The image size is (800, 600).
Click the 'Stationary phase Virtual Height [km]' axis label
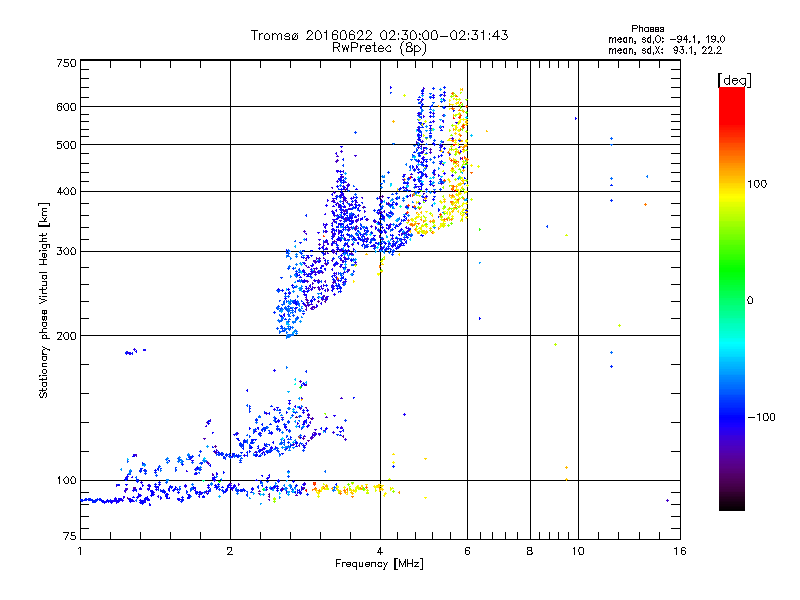coord(44,300)
